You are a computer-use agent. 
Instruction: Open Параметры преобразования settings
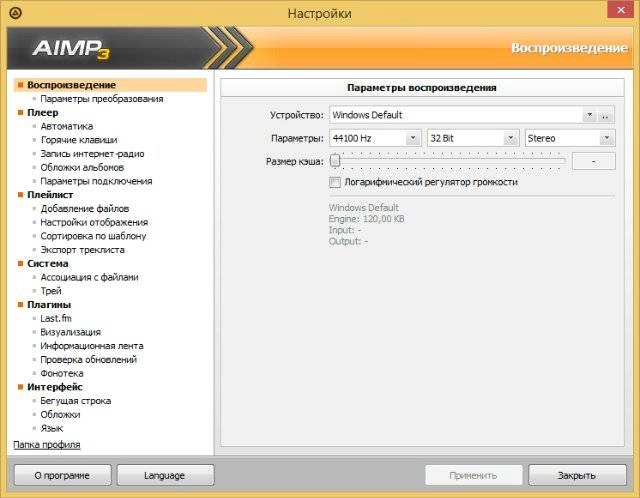[x=102, y=99]
